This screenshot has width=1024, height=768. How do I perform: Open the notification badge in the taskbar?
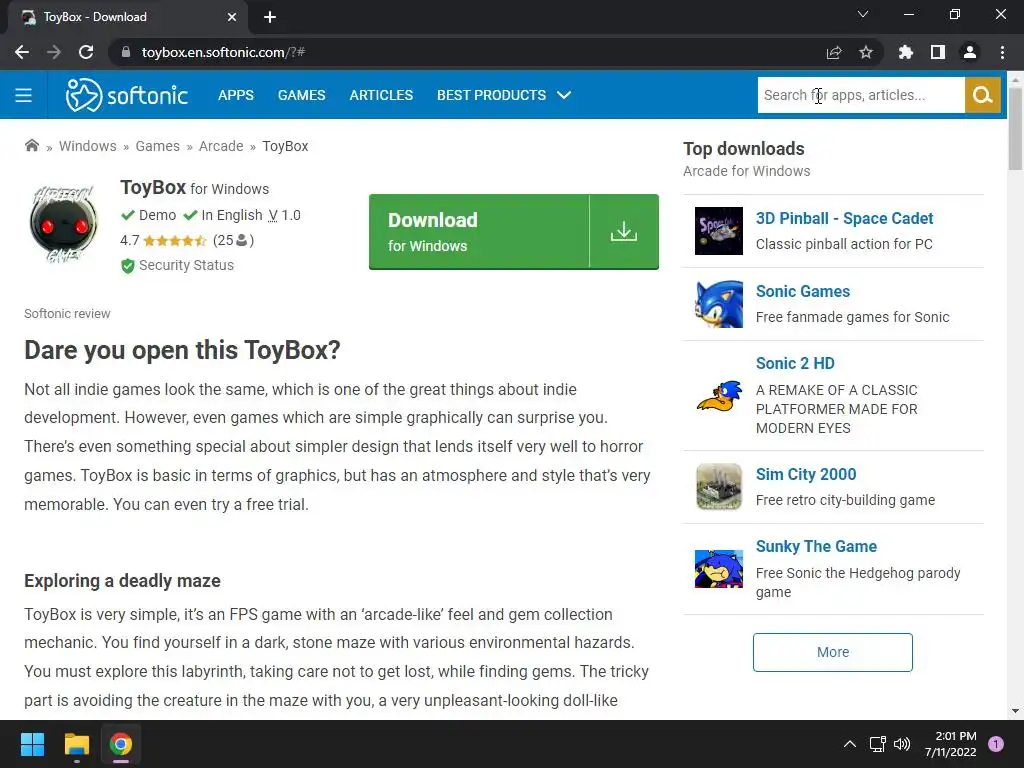[x=996, y=744]
